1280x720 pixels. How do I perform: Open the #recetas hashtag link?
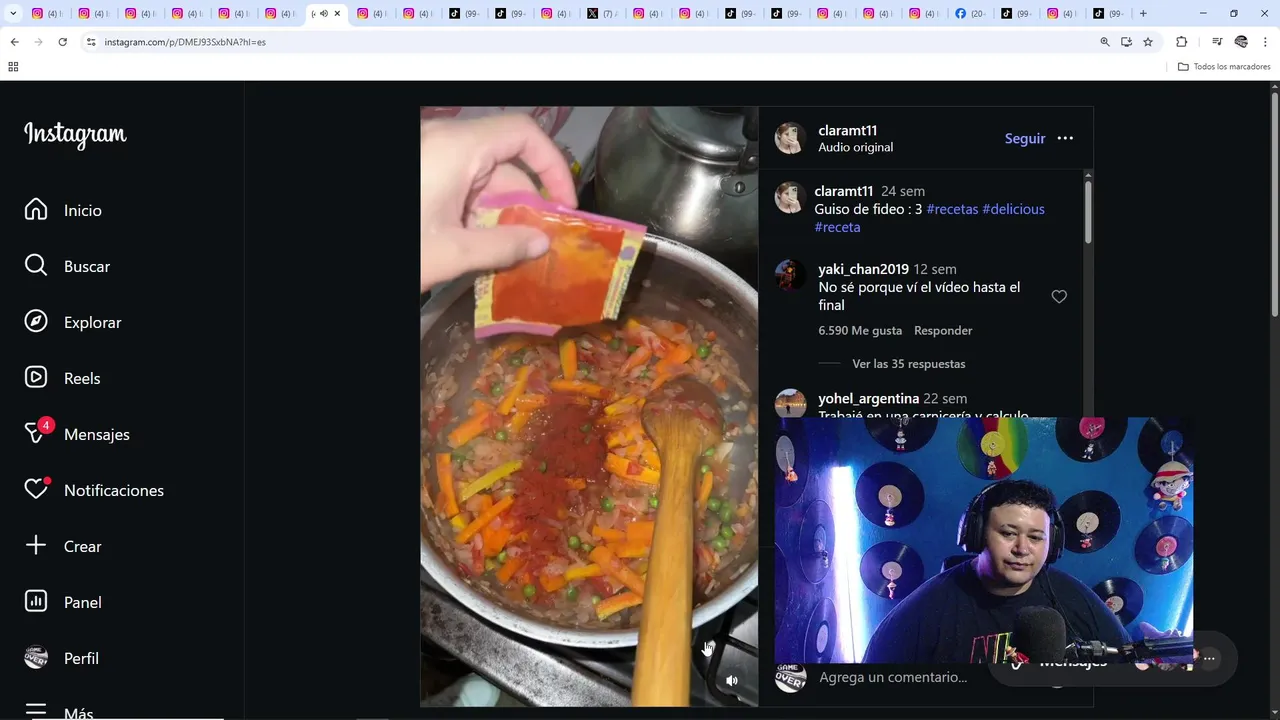(952, 209)
